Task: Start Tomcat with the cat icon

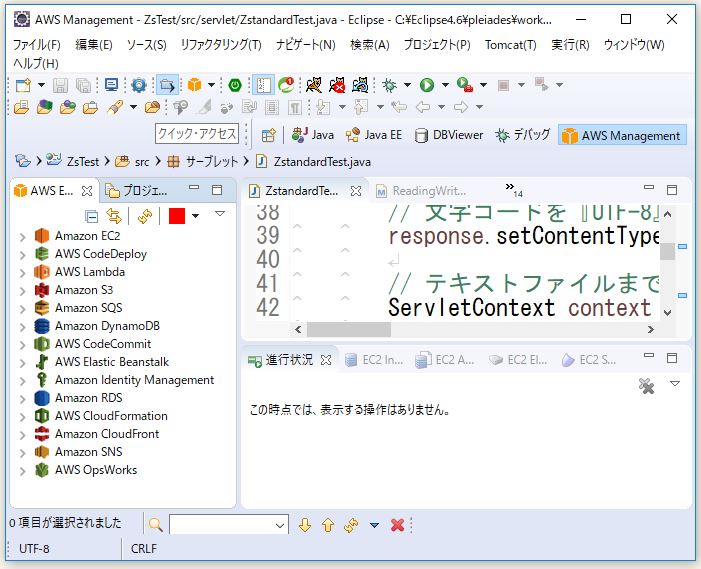Action: [x=314, y=84]
